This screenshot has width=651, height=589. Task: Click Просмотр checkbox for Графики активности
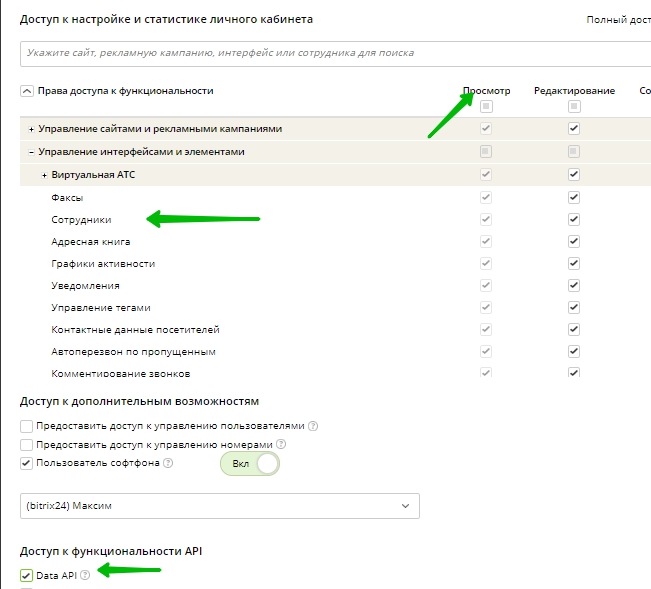486,263
